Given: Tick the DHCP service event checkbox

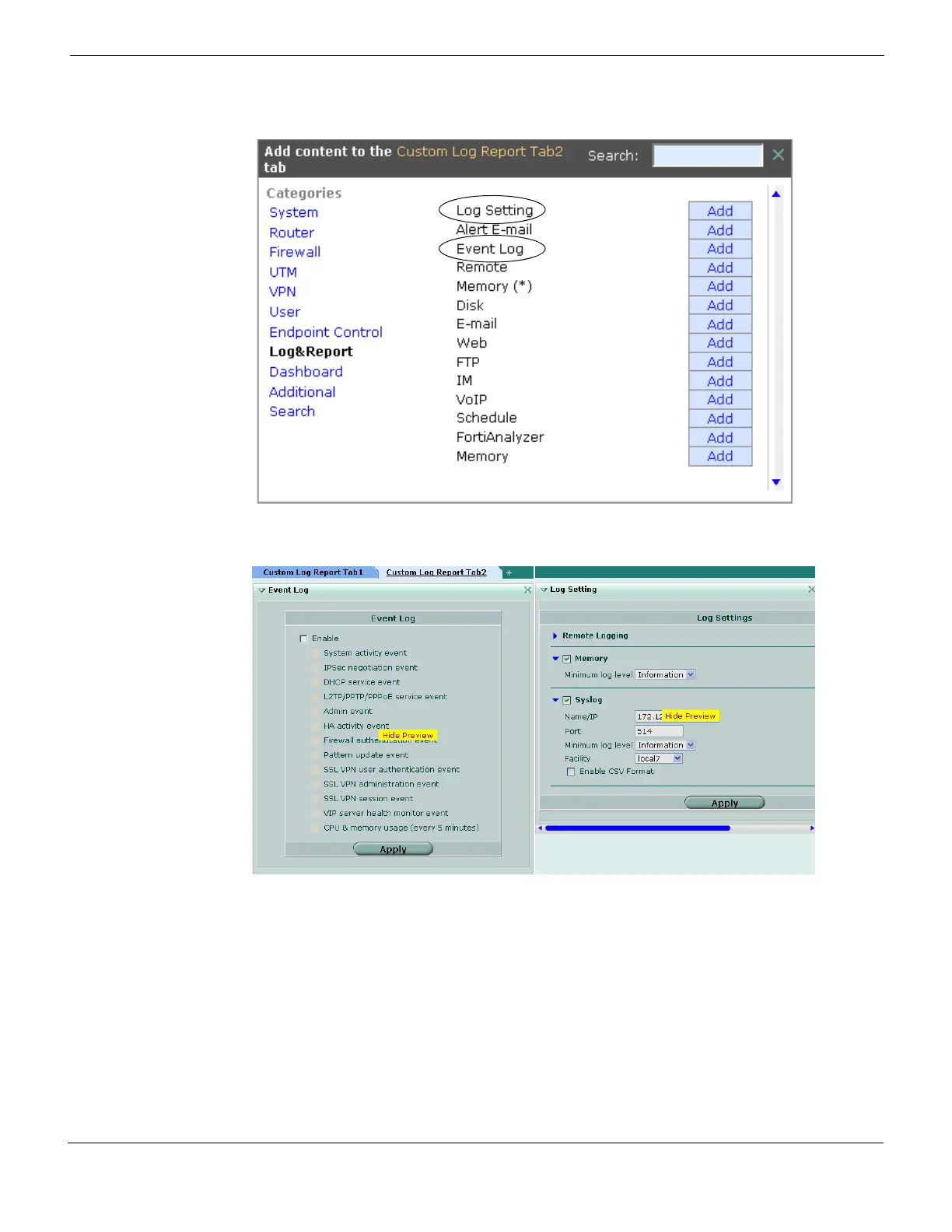Looking at the screenshot, I should pyautogui.click(x=315, y=682).
